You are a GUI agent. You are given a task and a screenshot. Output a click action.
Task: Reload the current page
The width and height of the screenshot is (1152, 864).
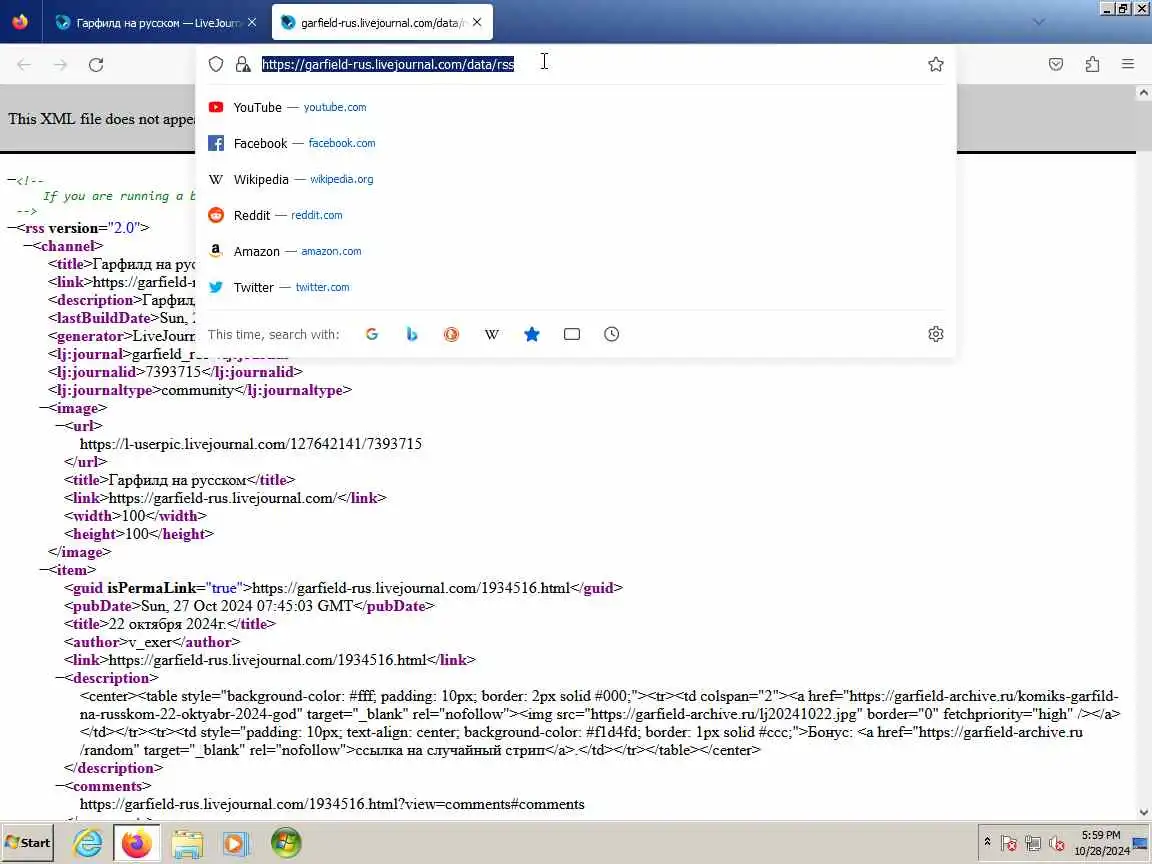click(x=96, y=65)
